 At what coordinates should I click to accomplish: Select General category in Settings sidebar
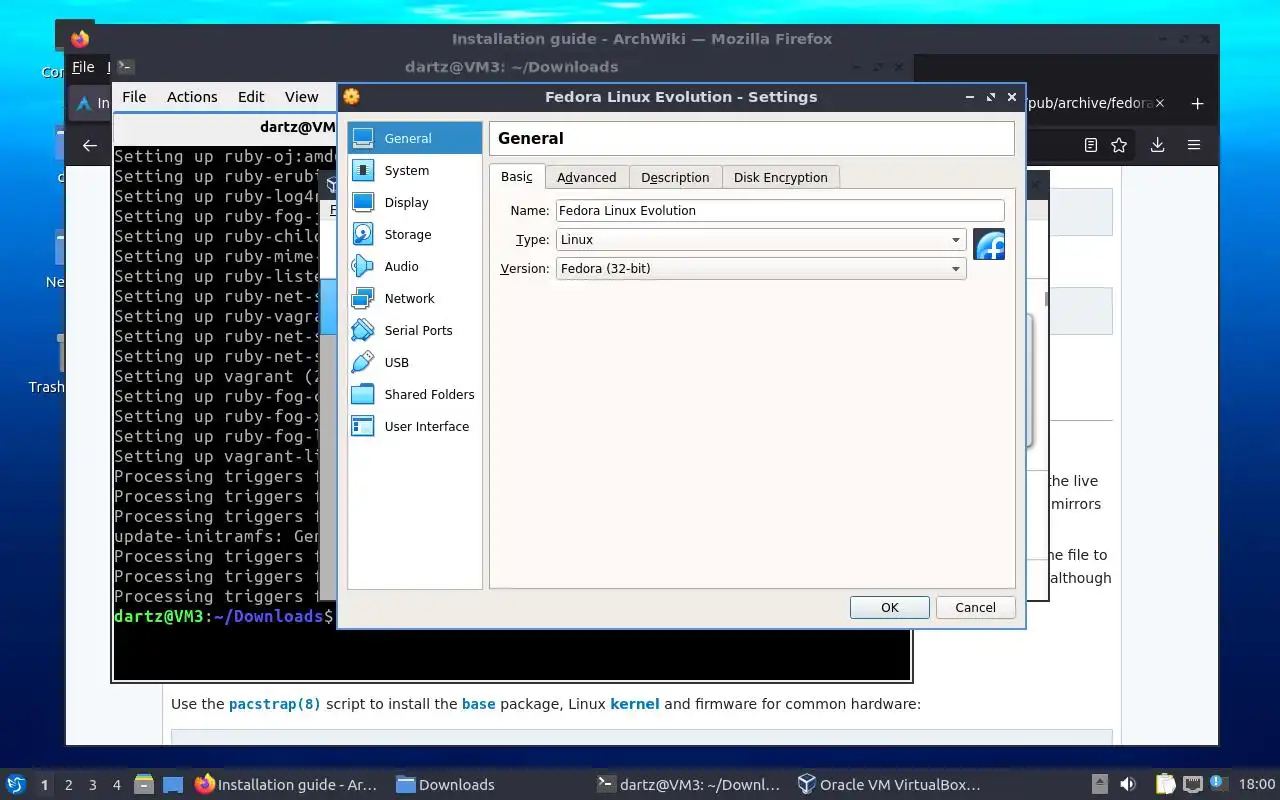pyautogui.click(x=414, y=138)
